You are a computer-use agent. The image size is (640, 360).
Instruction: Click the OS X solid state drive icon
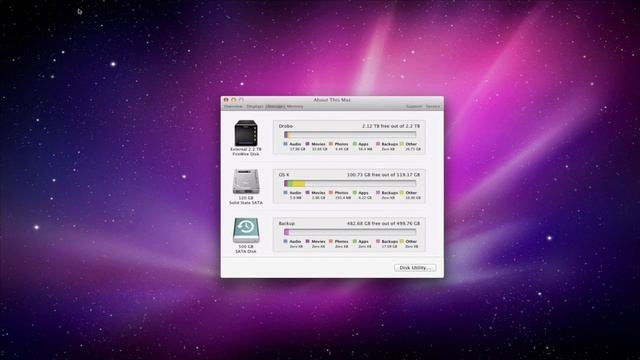[x=246, y=182]
